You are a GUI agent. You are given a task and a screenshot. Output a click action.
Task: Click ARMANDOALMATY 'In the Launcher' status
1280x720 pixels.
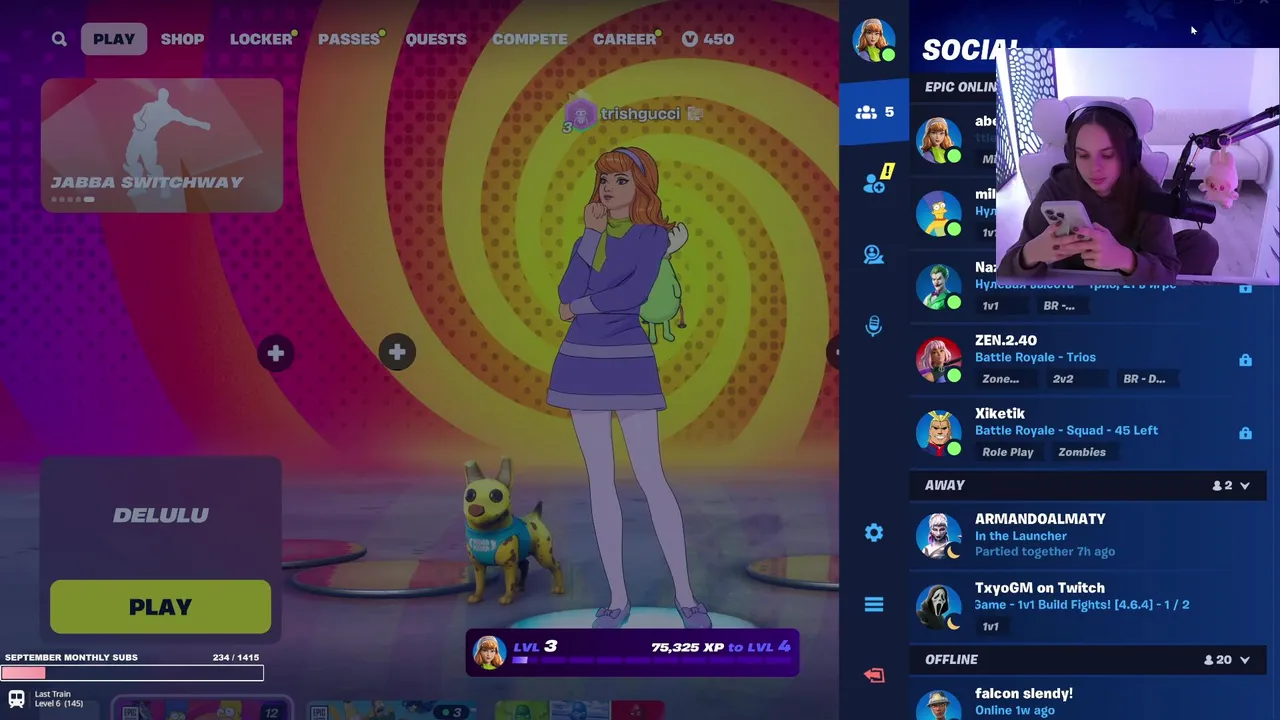tap(1021, 536)
